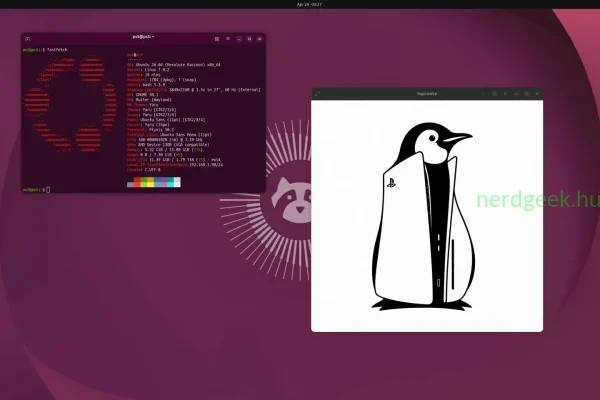Image resolution: width=600 pixels, height=400 pixels.
Task: Maximize the image viewer window
Action: (x=527, y=94)
